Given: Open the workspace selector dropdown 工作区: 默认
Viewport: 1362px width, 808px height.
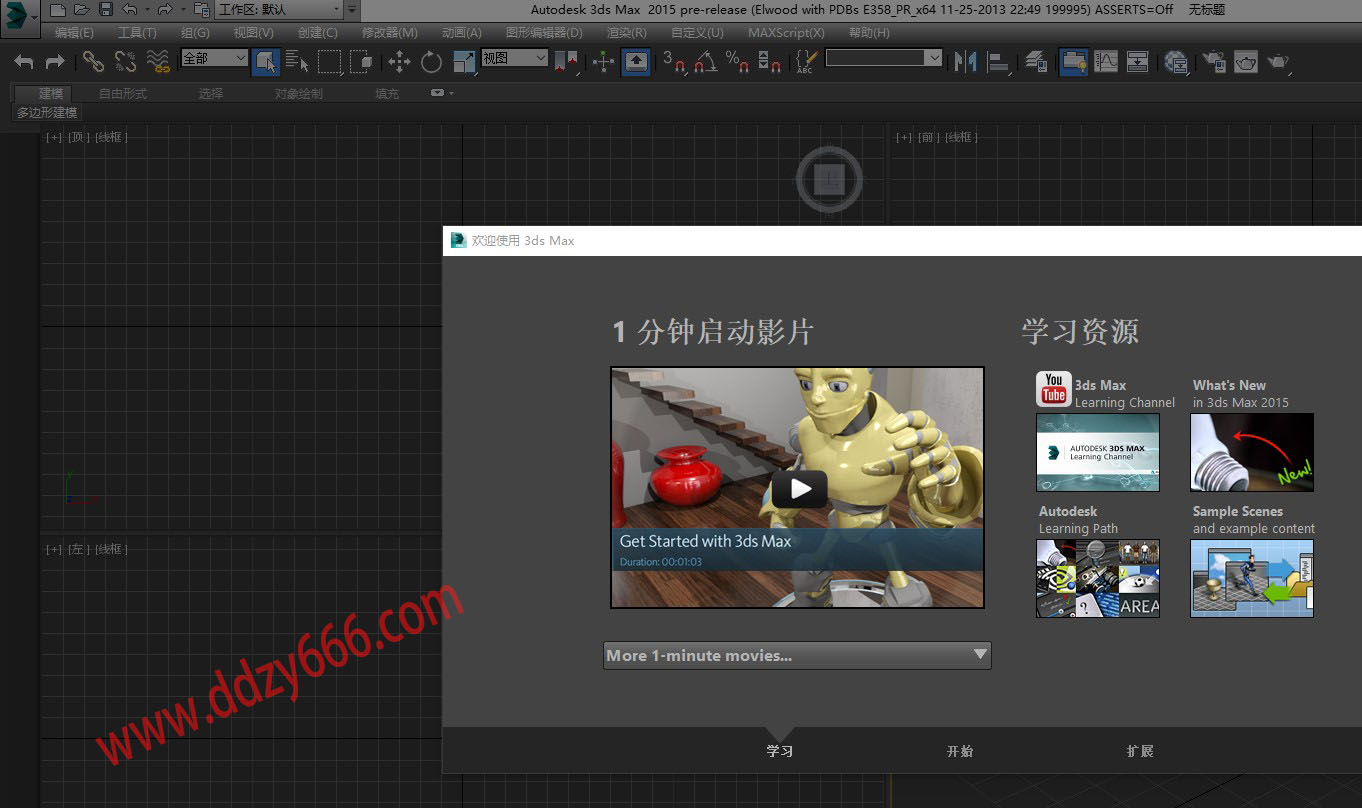Looking at the screenshot, I should coord(279,10).
